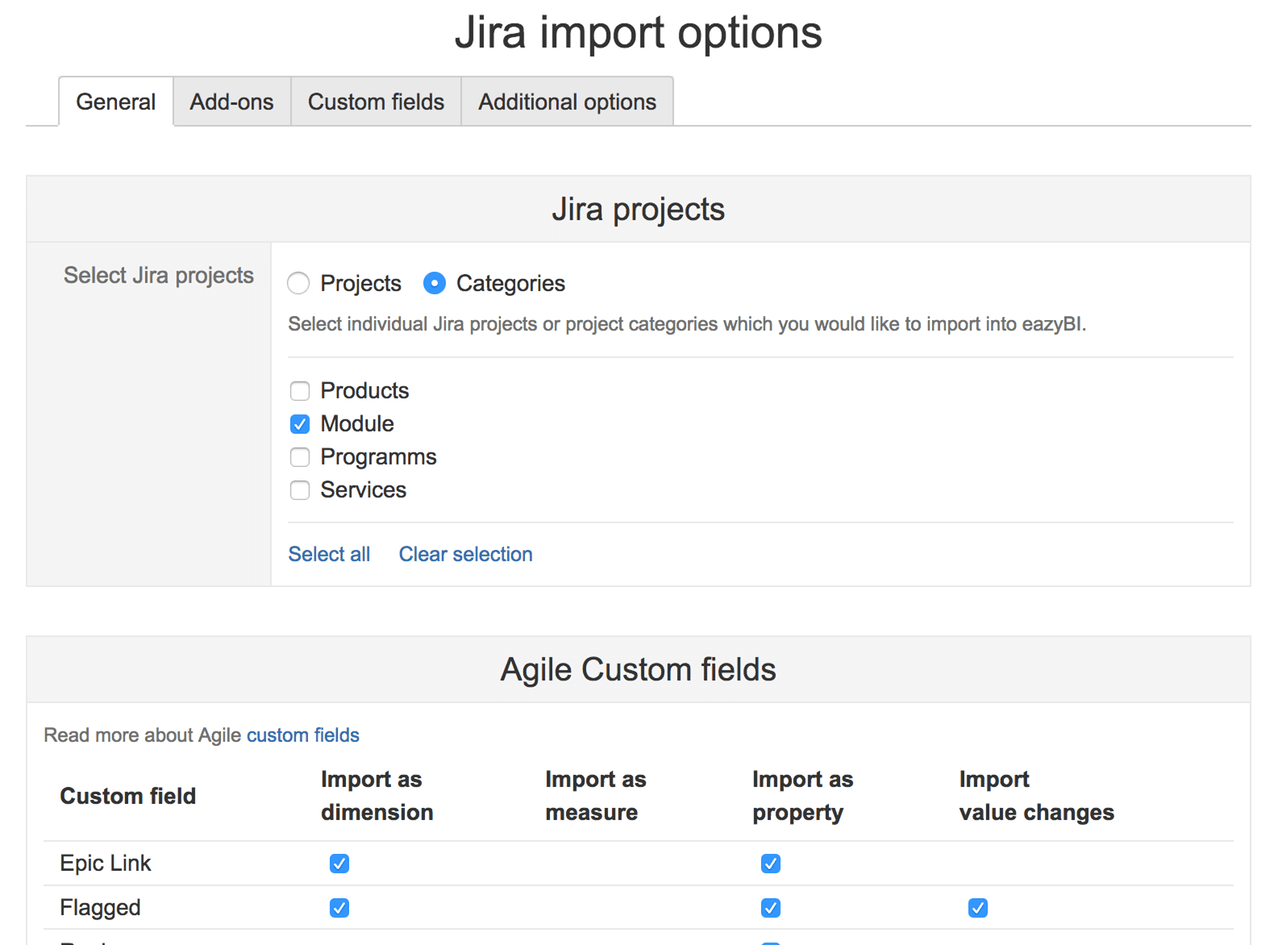Open the Add-ons tab
This screenshot has width=1280, height=945.
(232, 102)
